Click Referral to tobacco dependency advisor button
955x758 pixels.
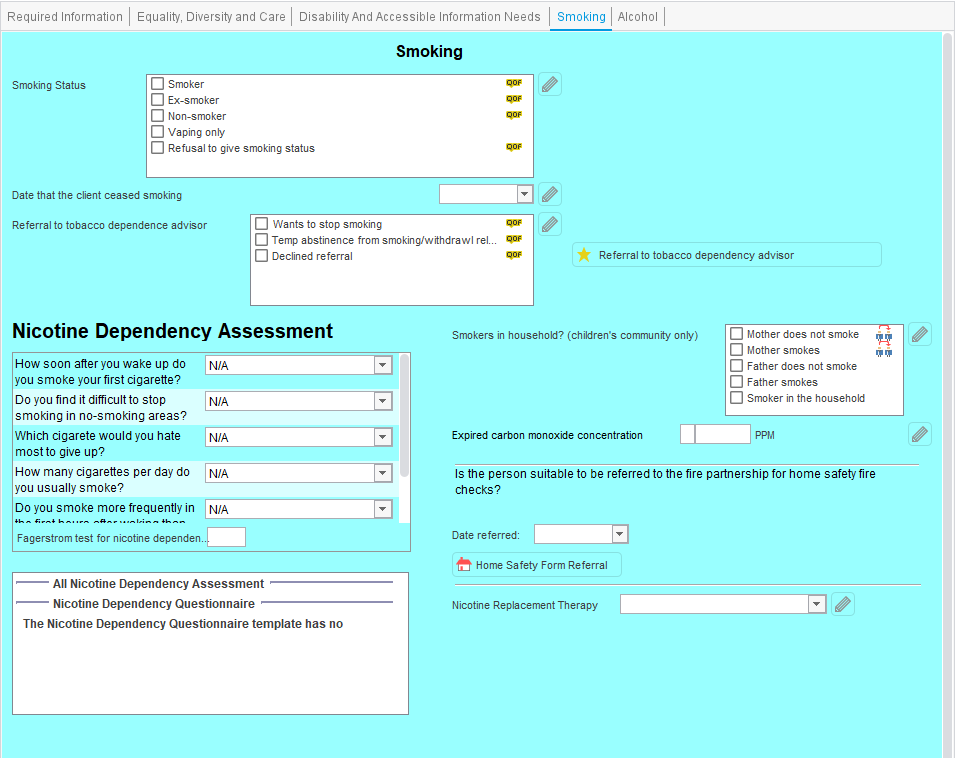pos(727,254)
